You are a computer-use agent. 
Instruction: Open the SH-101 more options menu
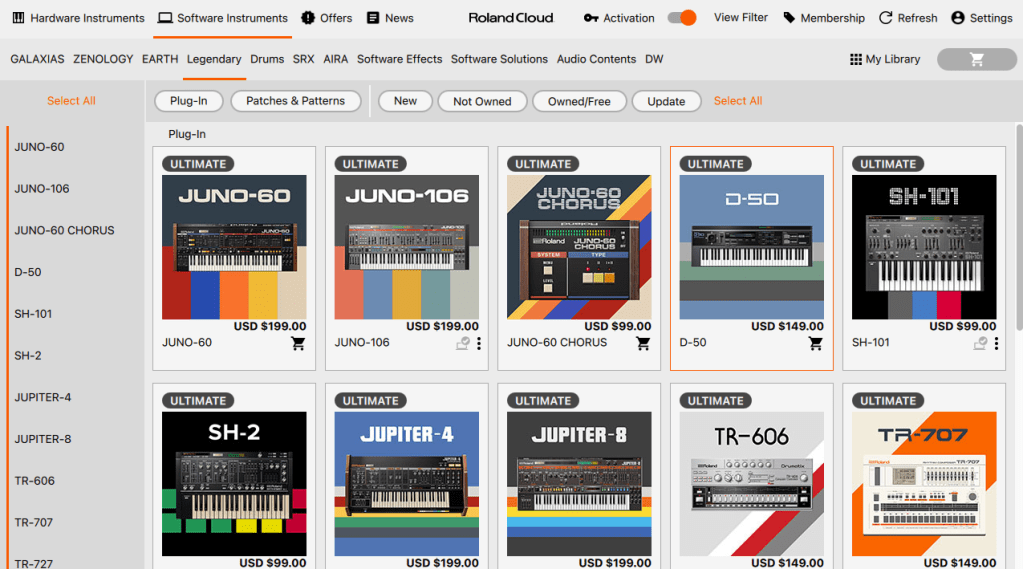pyautogui.click(x=996, y=343)
